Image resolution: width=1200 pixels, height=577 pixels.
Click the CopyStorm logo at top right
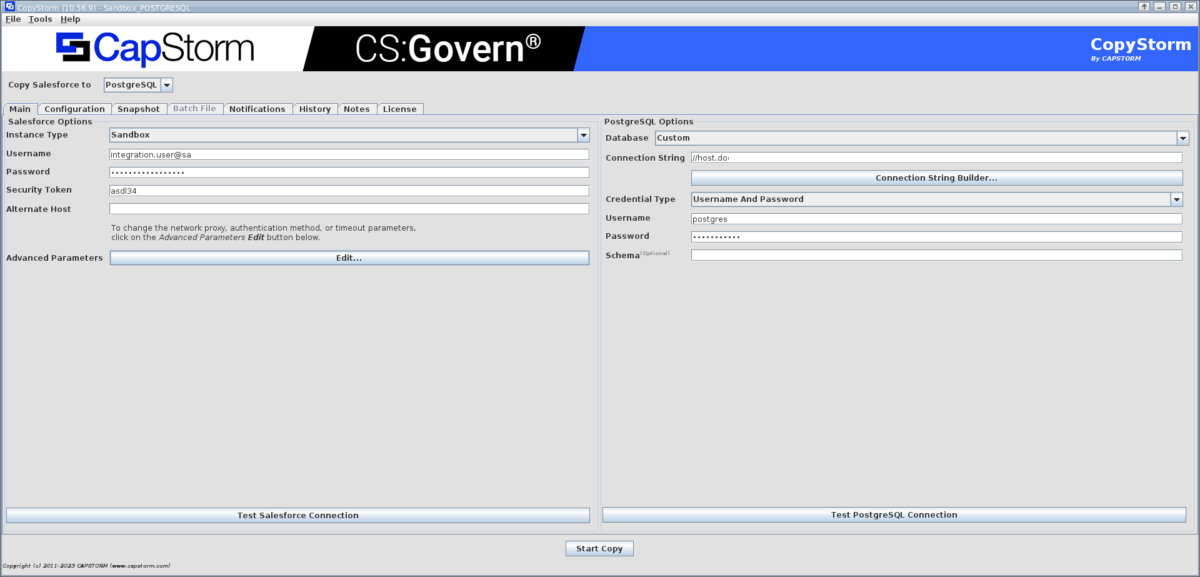click(1139, 44)
